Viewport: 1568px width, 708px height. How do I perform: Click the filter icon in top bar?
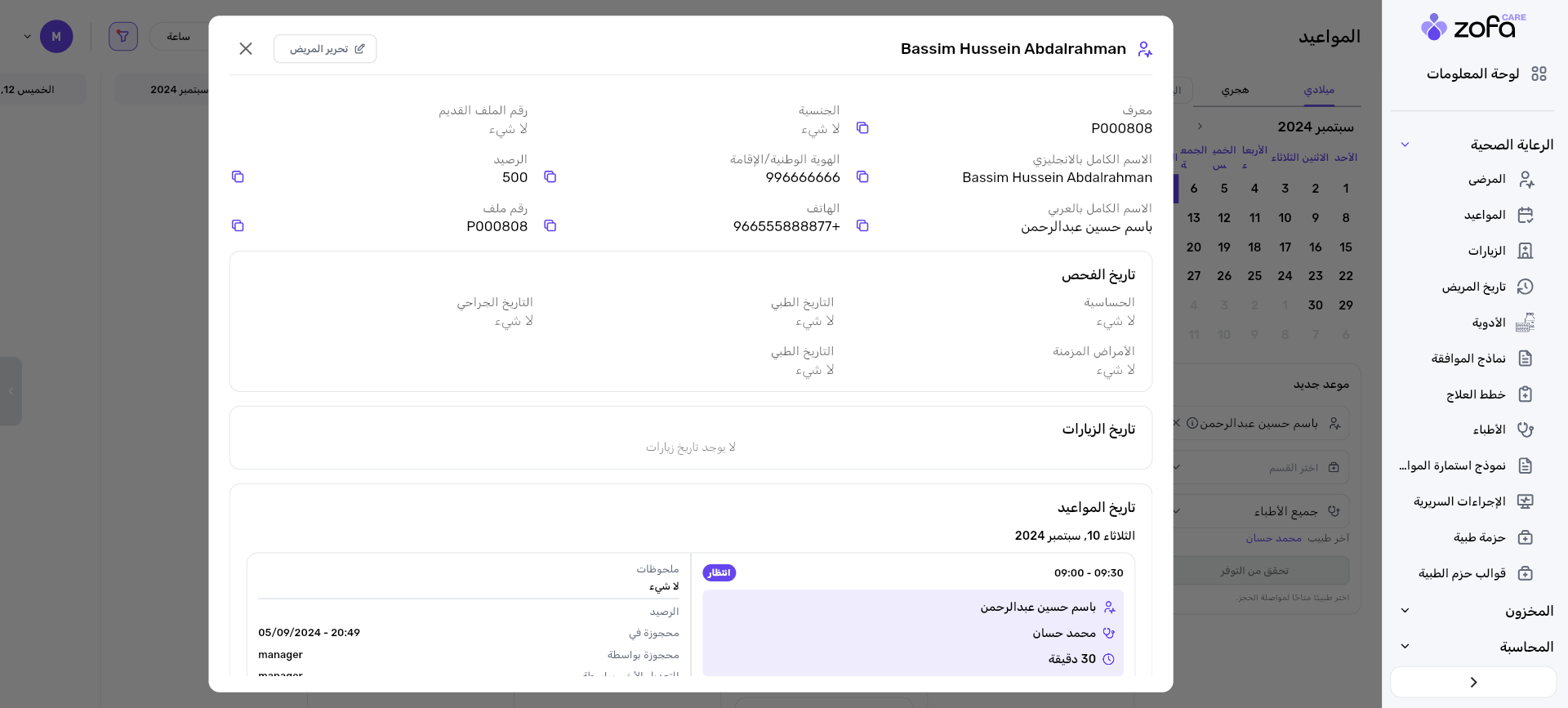123,37
